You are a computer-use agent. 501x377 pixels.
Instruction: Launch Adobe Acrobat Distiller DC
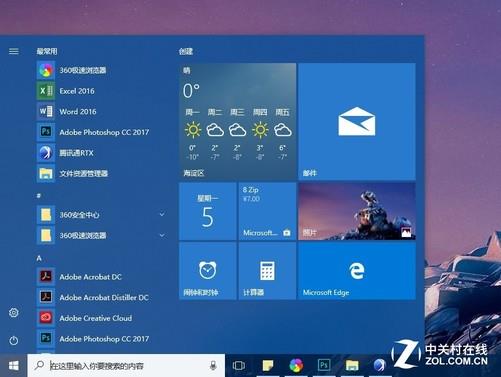(102, 297)
